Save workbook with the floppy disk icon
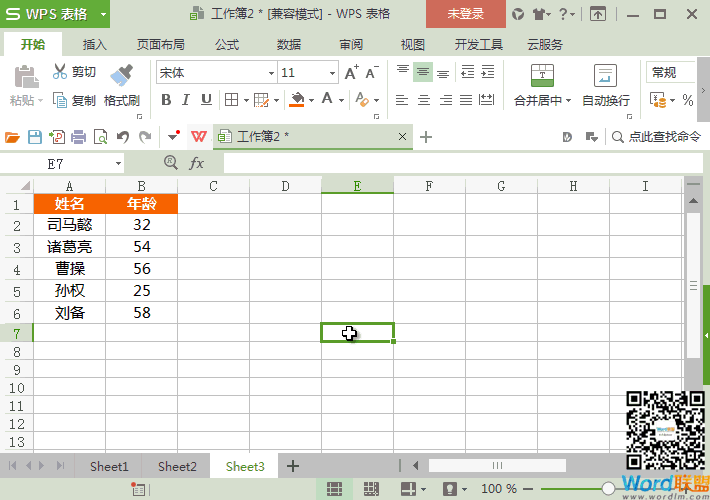 click(35, 137)
